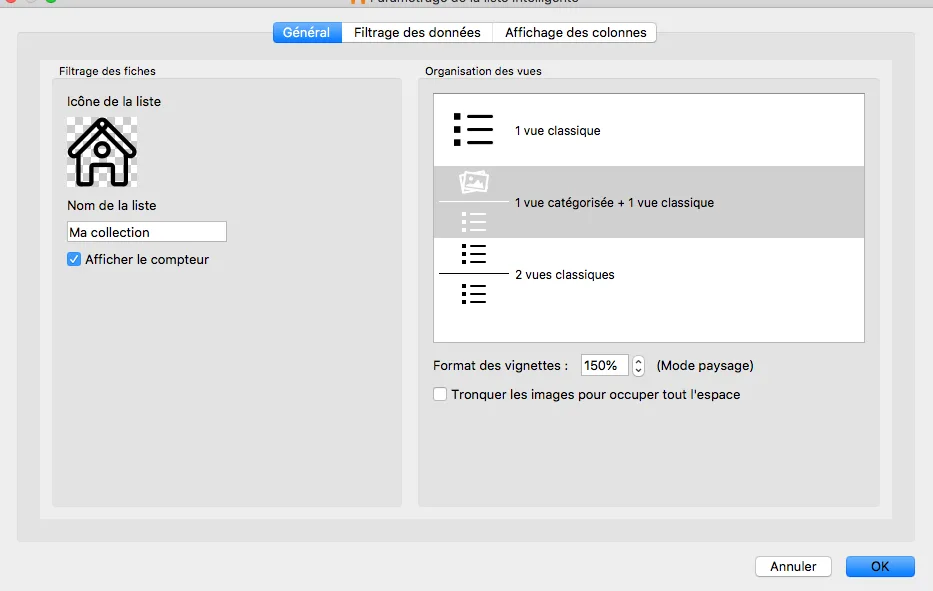This screenshot has height=591, width=933.
Task: Click the upper list icon in 2 vues classiques
Action: [473, 253]
